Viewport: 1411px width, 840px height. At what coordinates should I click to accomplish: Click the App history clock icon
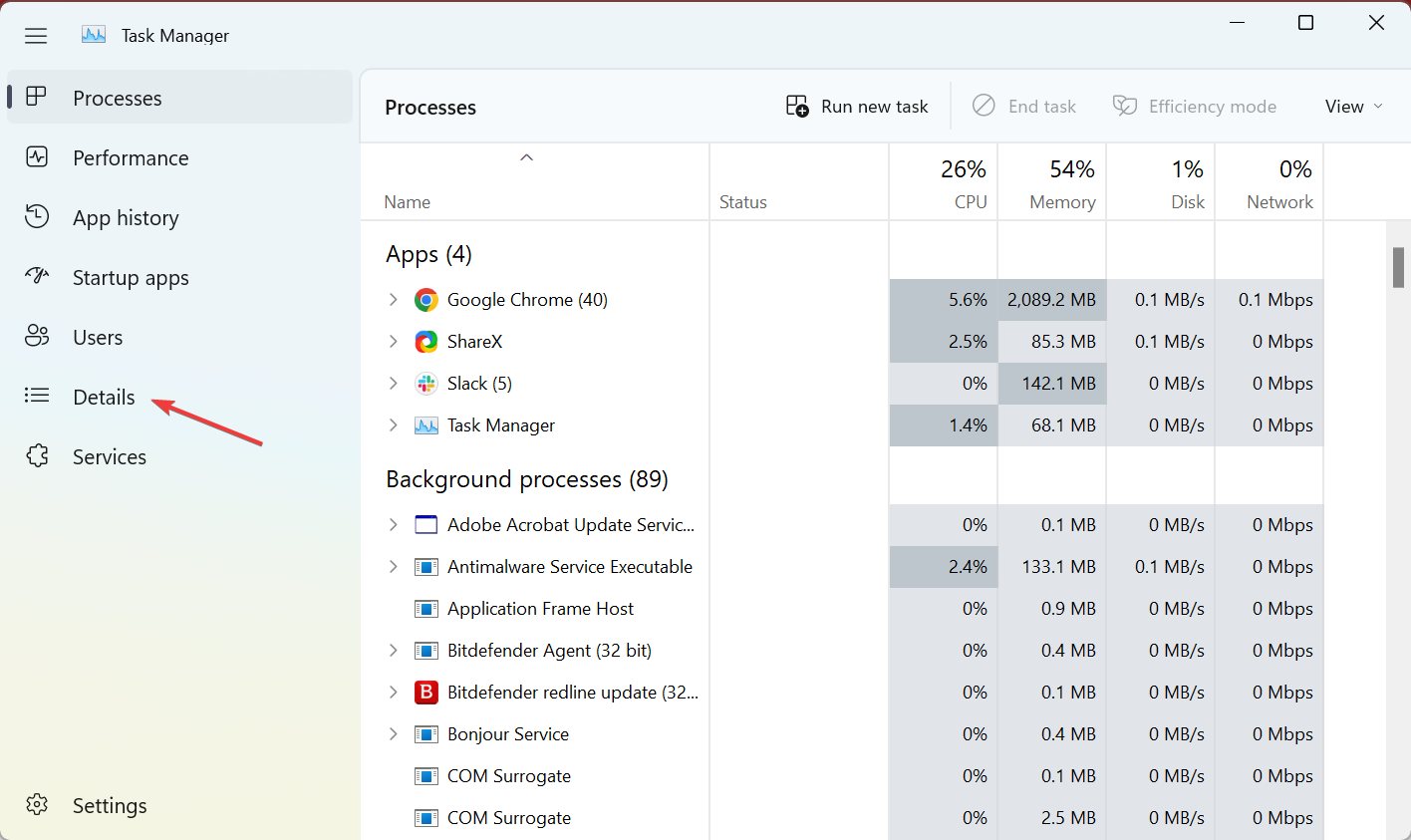click(x=37, y=216)
